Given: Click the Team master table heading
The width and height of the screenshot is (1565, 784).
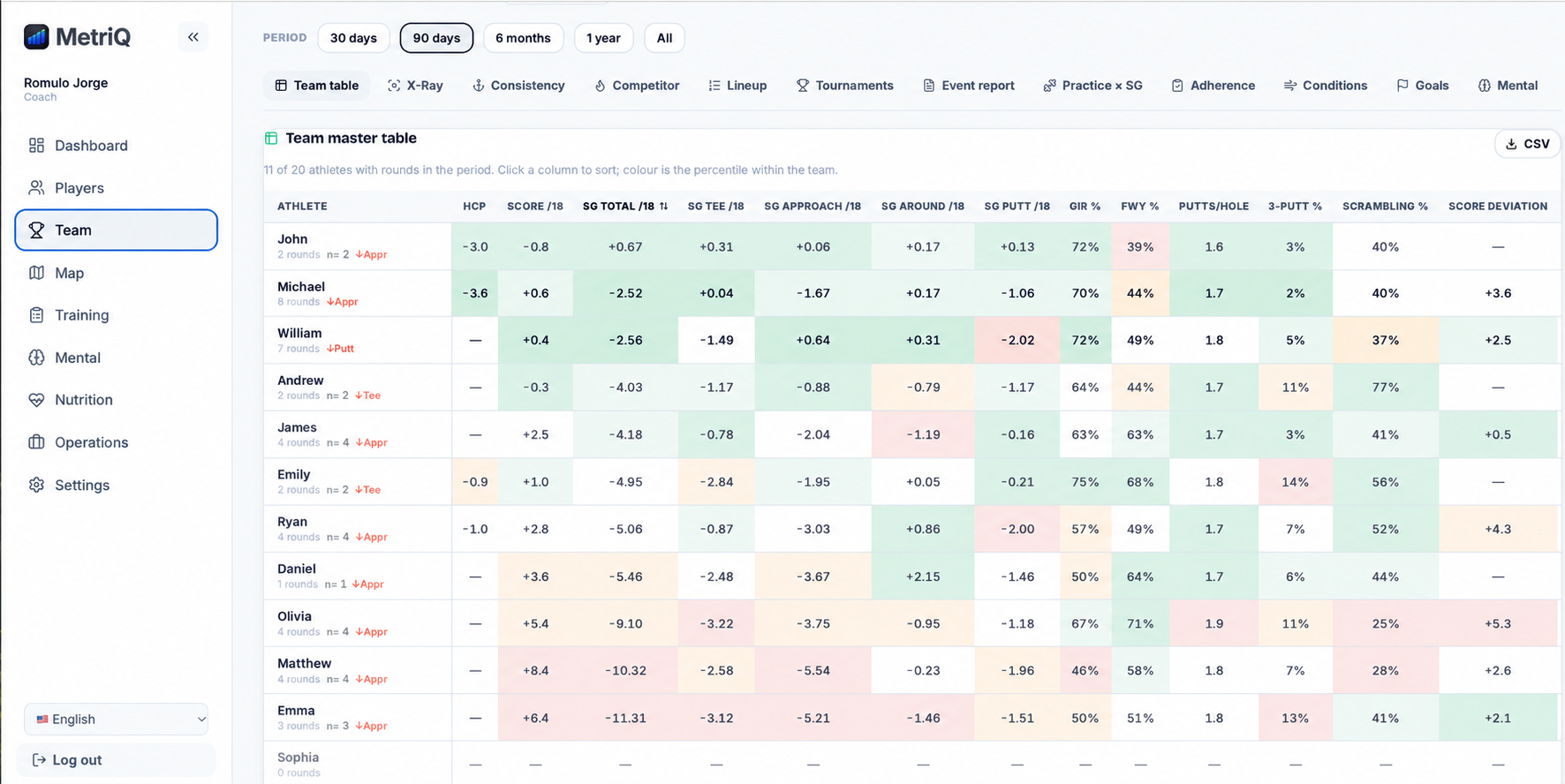Looking at the screenshot, I should point(351,138).
